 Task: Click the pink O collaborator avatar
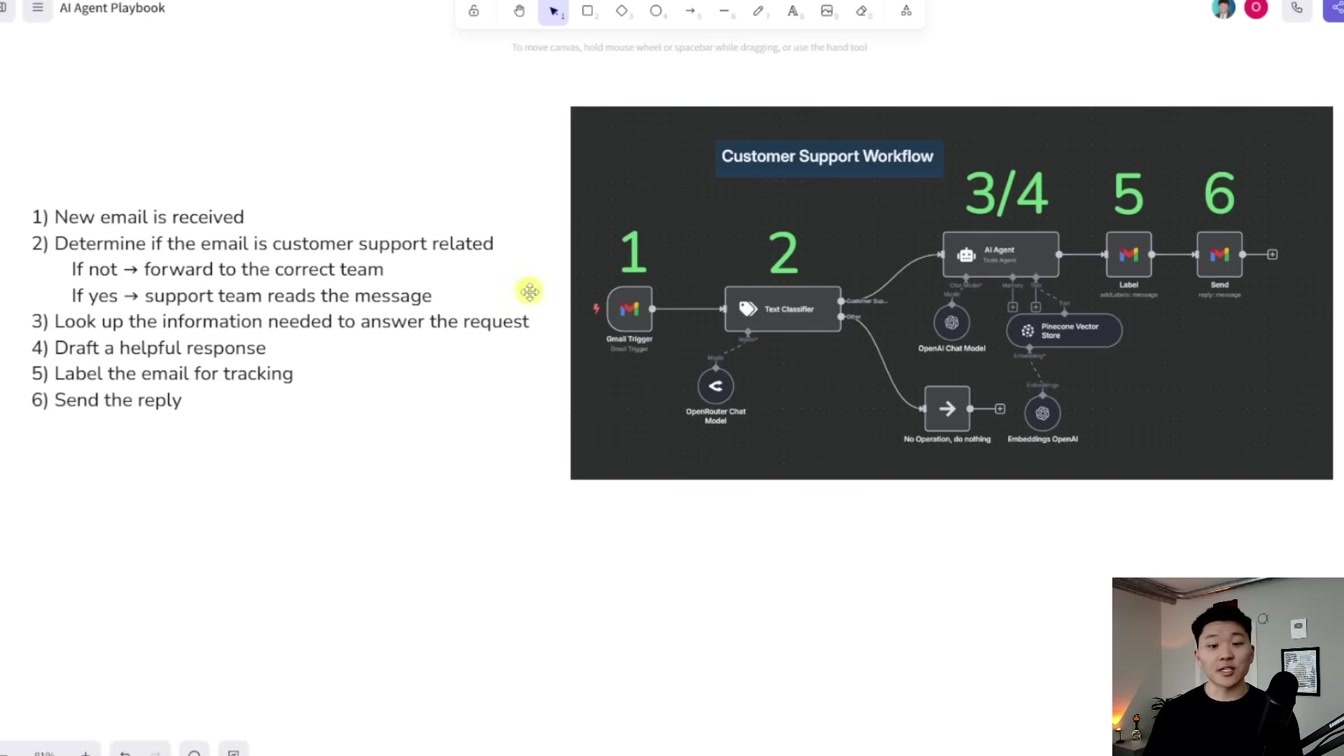click(x=1256, y=8)
